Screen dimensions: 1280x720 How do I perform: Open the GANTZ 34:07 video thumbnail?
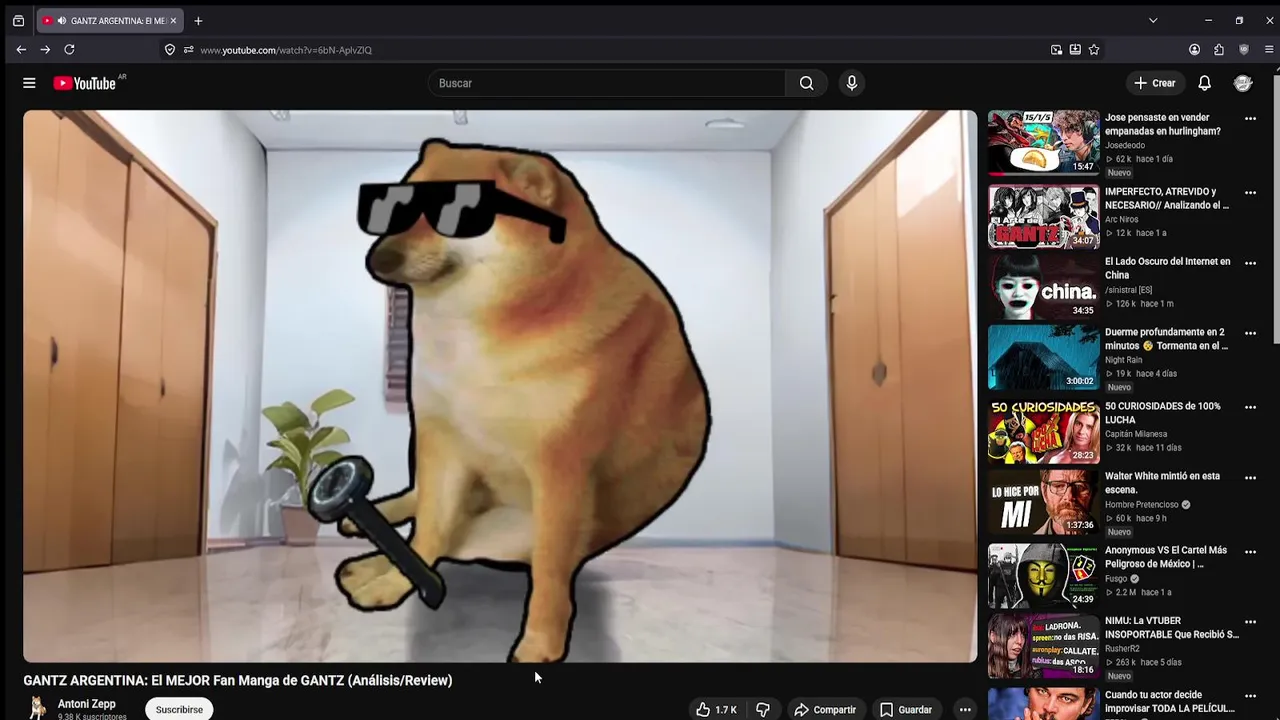(x=1043, y=216)
